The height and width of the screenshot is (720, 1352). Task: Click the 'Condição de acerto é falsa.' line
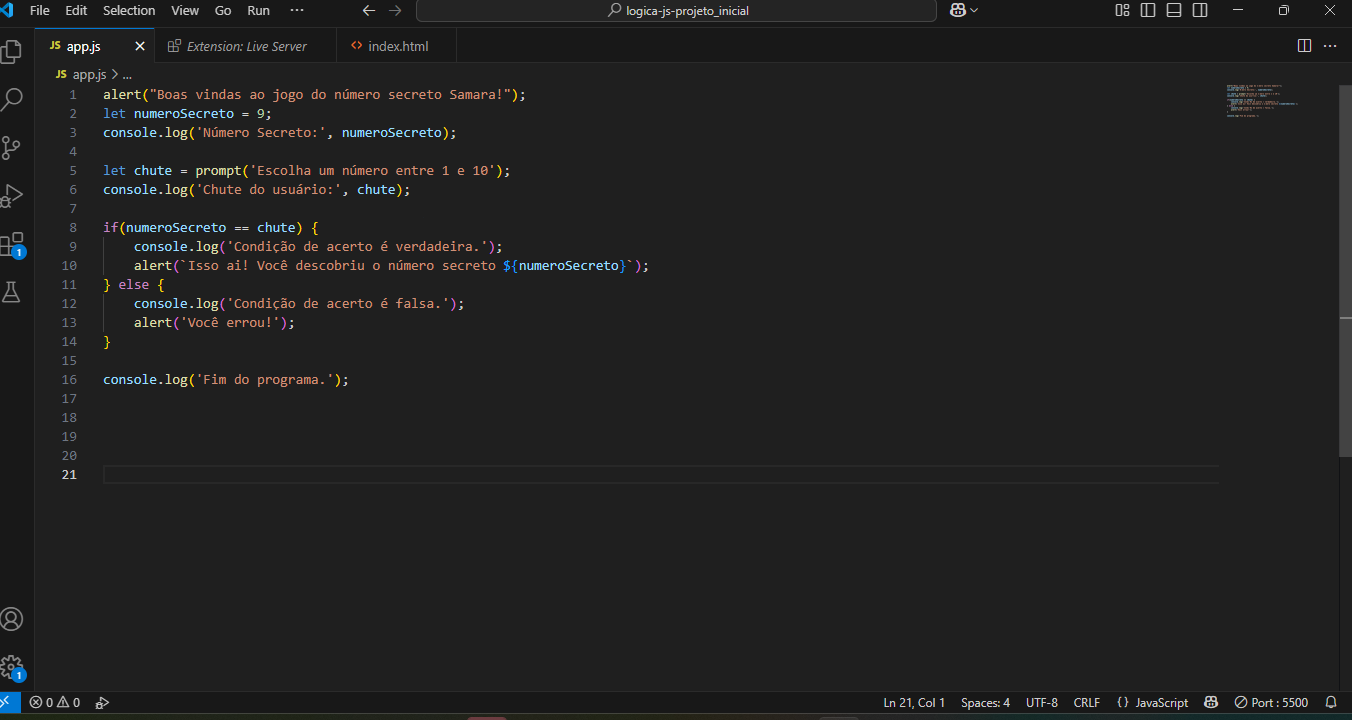(299, 304)
